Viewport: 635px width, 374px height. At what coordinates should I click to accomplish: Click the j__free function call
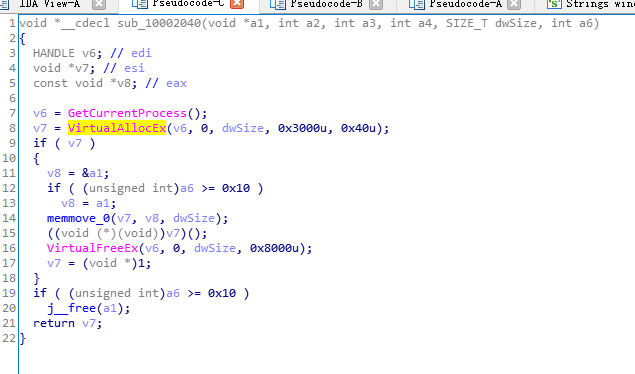[72, 308]
